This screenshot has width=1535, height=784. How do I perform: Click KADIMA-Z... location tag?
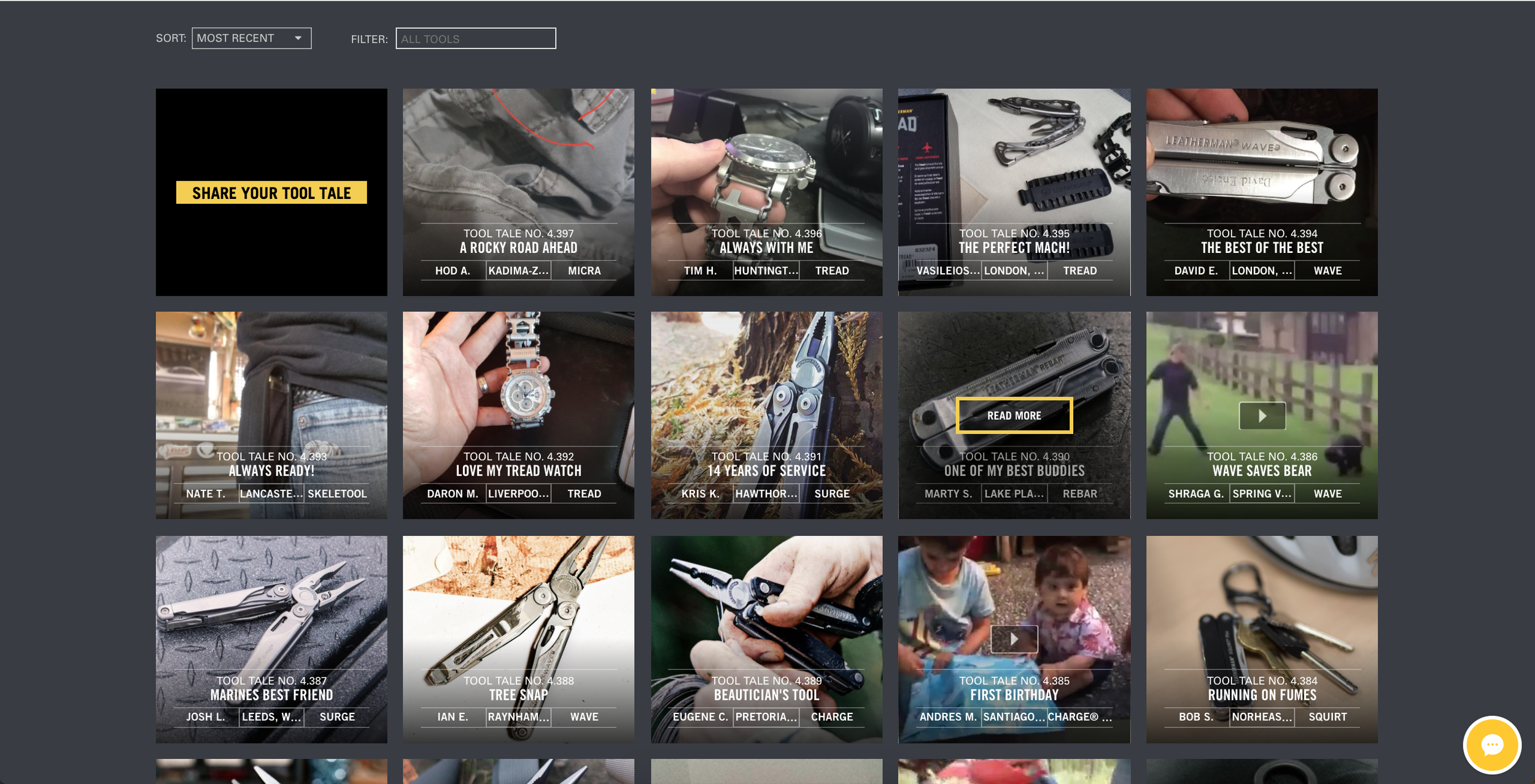pyautogui.click(x=518, y=271)
